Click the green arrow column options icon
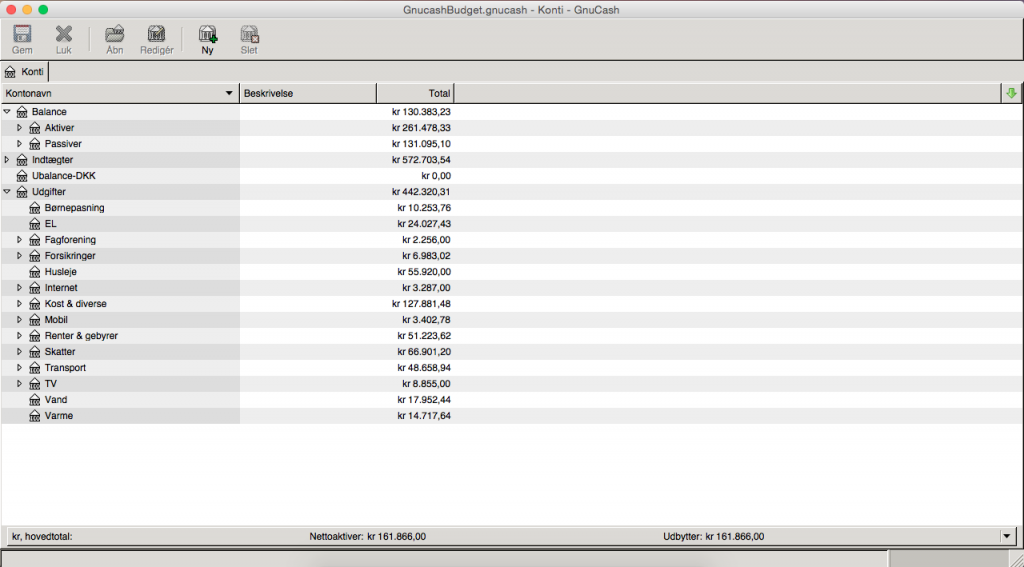Viewport: 1024px width, 567px height. click(x=1012, y=93)
